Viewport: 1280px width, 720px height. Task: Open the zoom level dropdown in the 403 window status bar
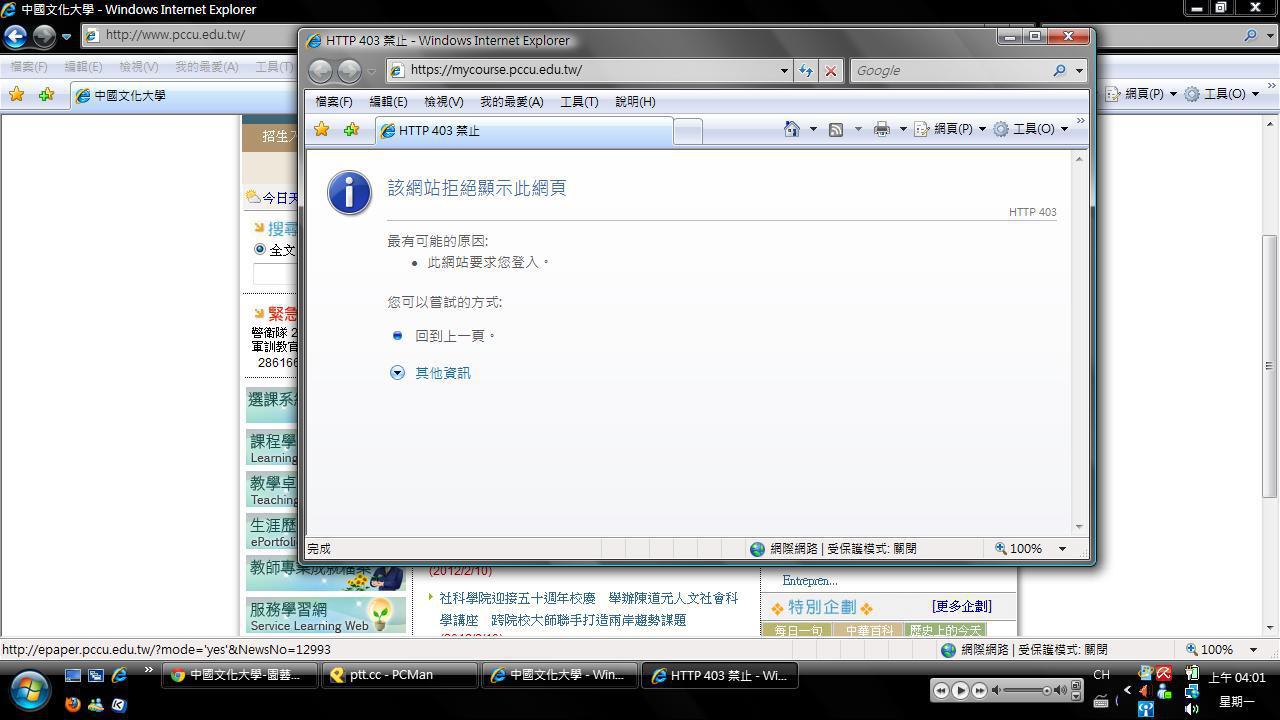pos(1062,548)
